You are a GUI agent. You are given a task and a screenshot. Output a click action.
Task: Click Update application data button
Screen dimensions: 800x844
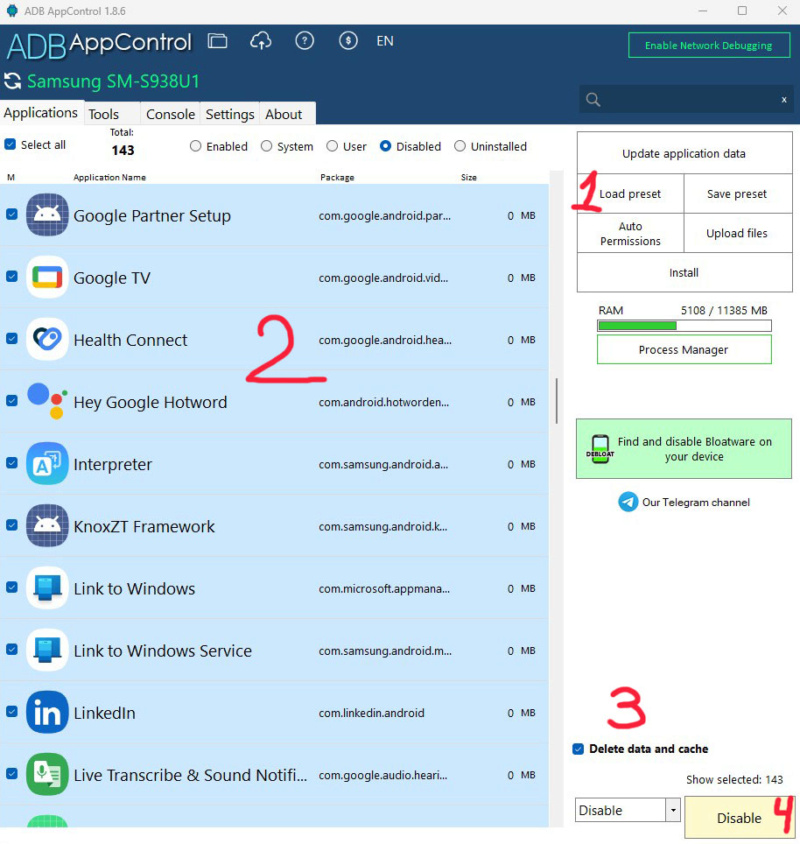(x=684, y=153)
